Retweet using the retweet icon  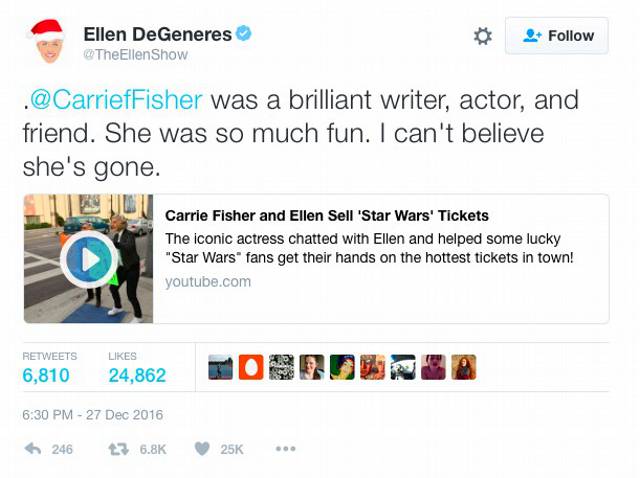(x=118, y=449)
